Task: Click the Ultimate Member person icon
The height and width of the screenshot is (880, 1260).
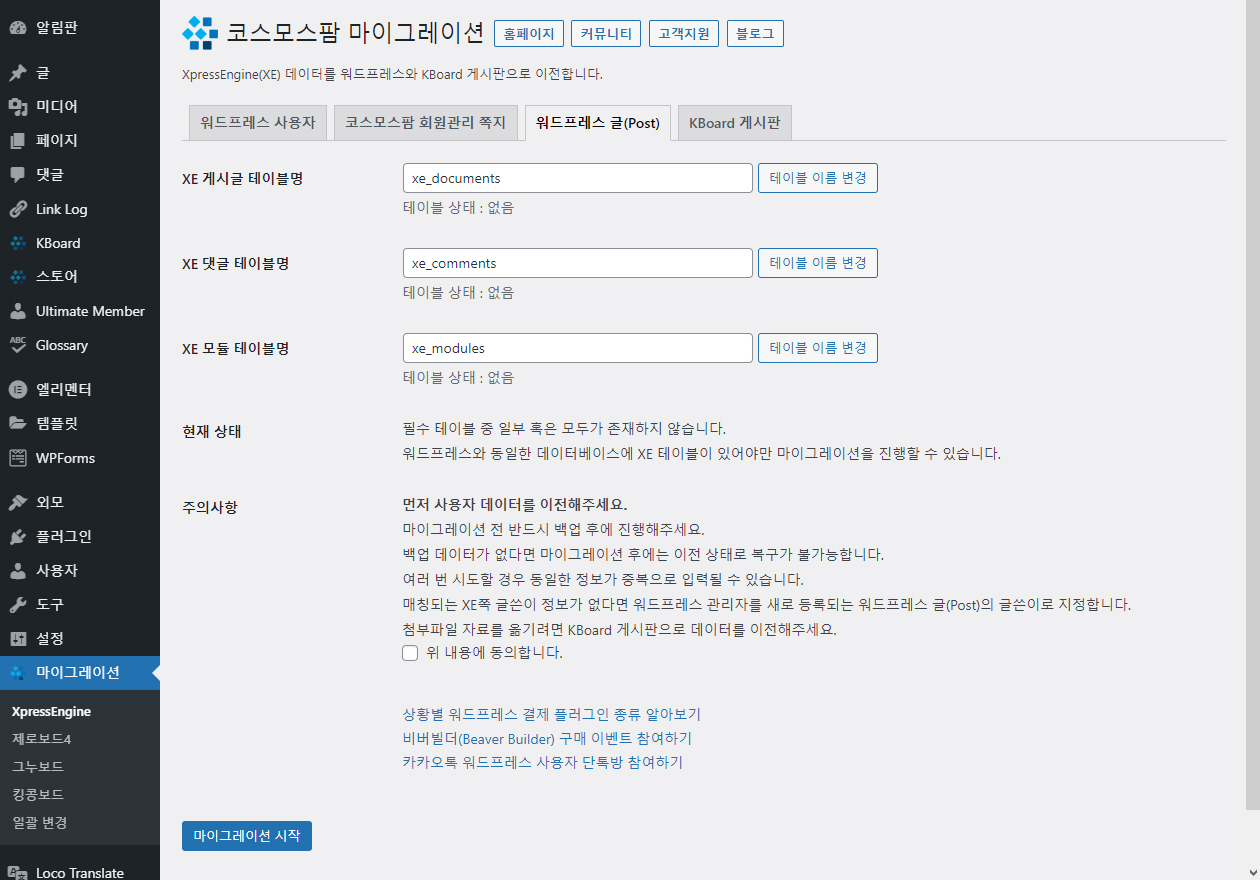Action: pos(18,311)
